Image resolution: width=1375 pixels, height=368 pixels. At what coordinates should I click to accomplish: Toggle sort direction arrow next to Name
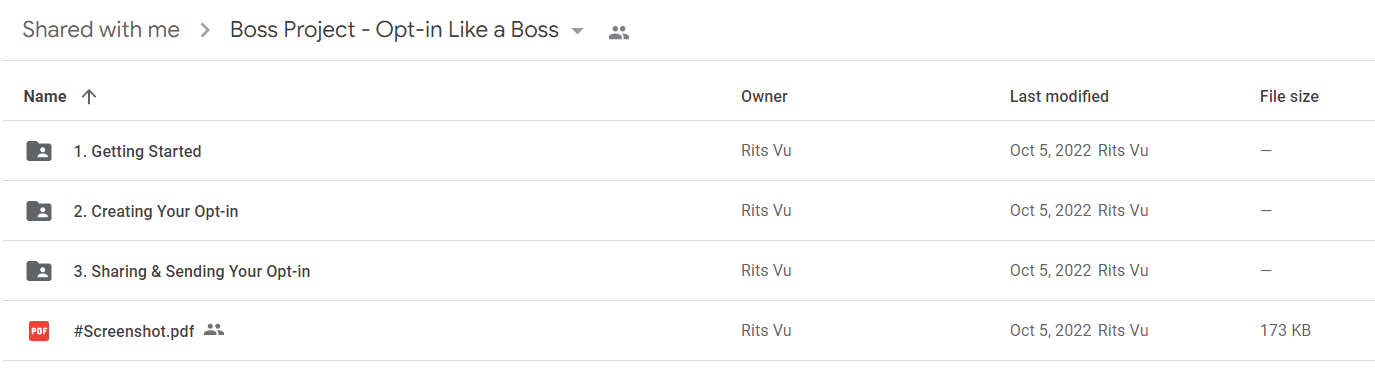coord(89,97)
